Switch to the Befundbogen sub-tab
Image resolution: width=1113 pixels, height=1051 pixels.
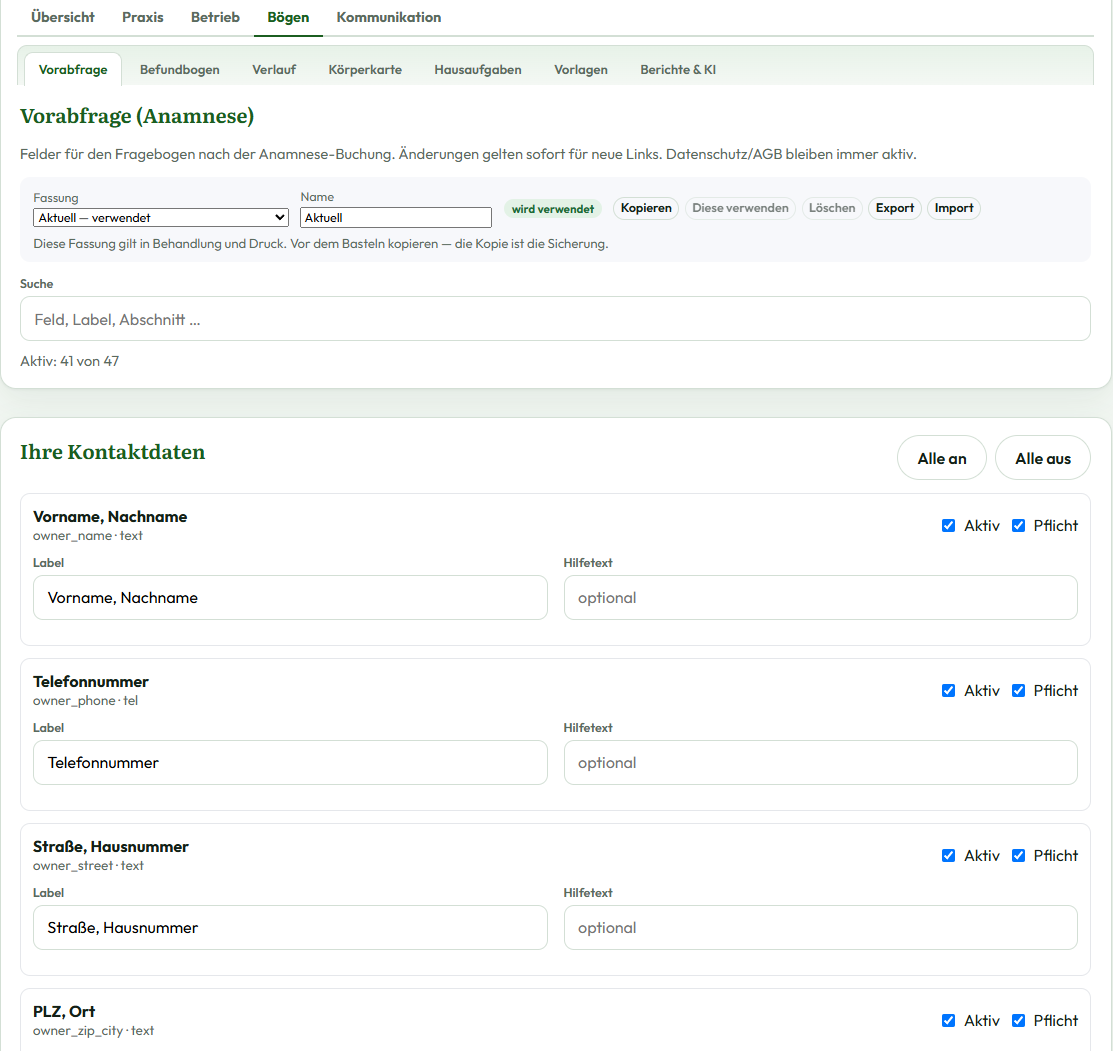point(180,70)
